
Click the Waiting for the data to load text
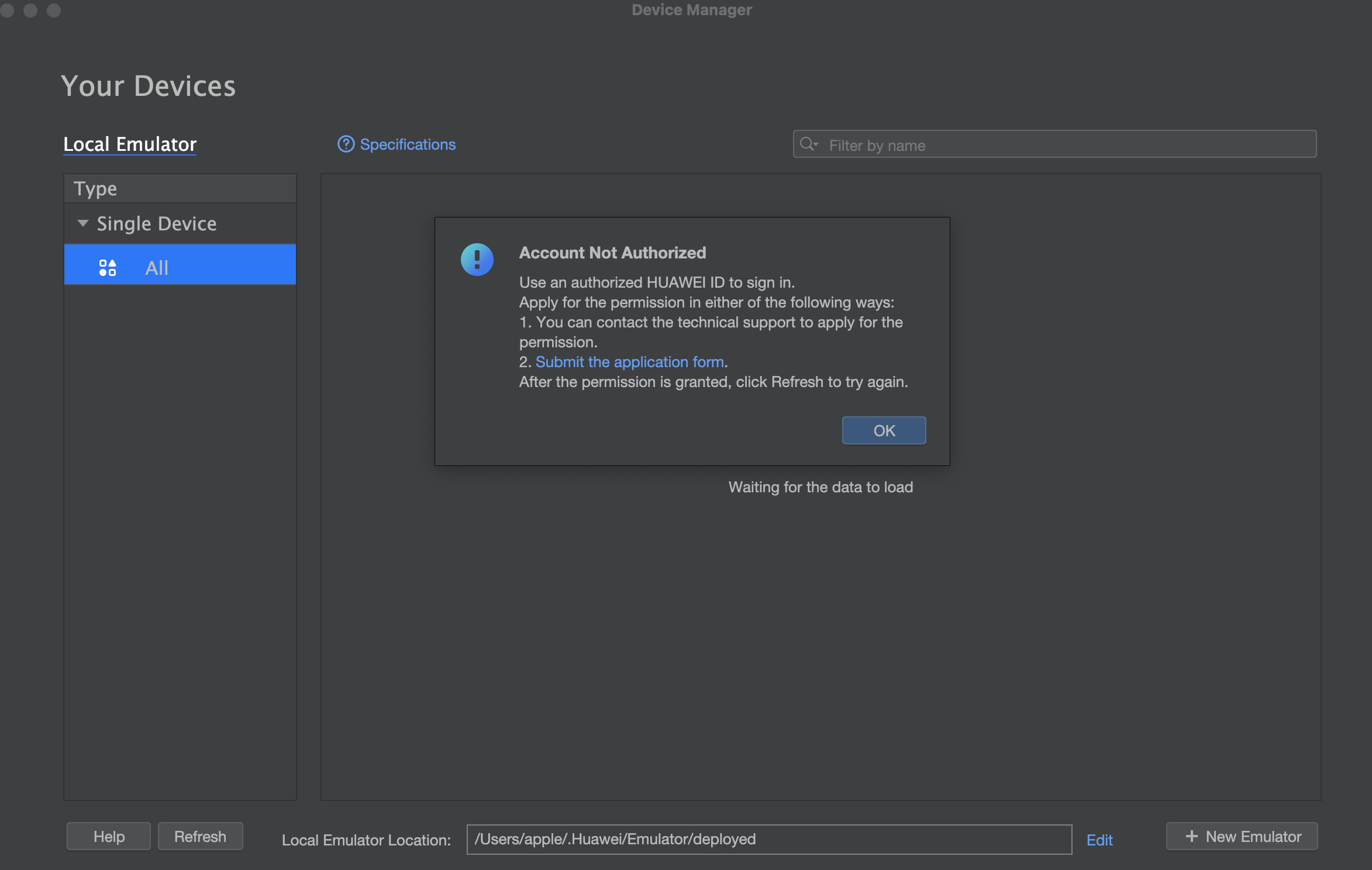point(821,487)
